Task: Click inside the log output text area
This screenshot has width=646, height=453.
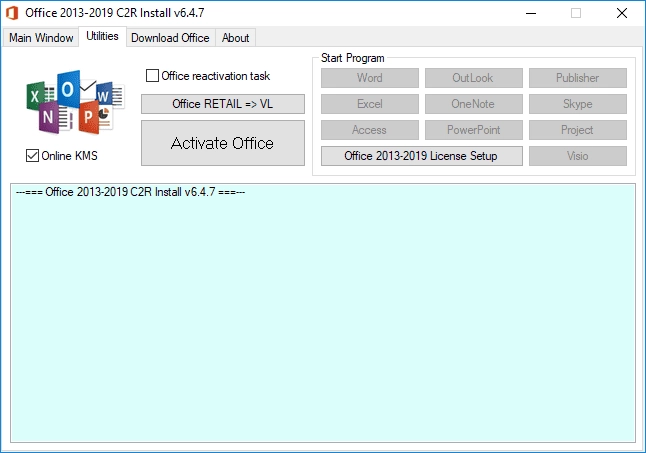Action: [x=323, y=313]
